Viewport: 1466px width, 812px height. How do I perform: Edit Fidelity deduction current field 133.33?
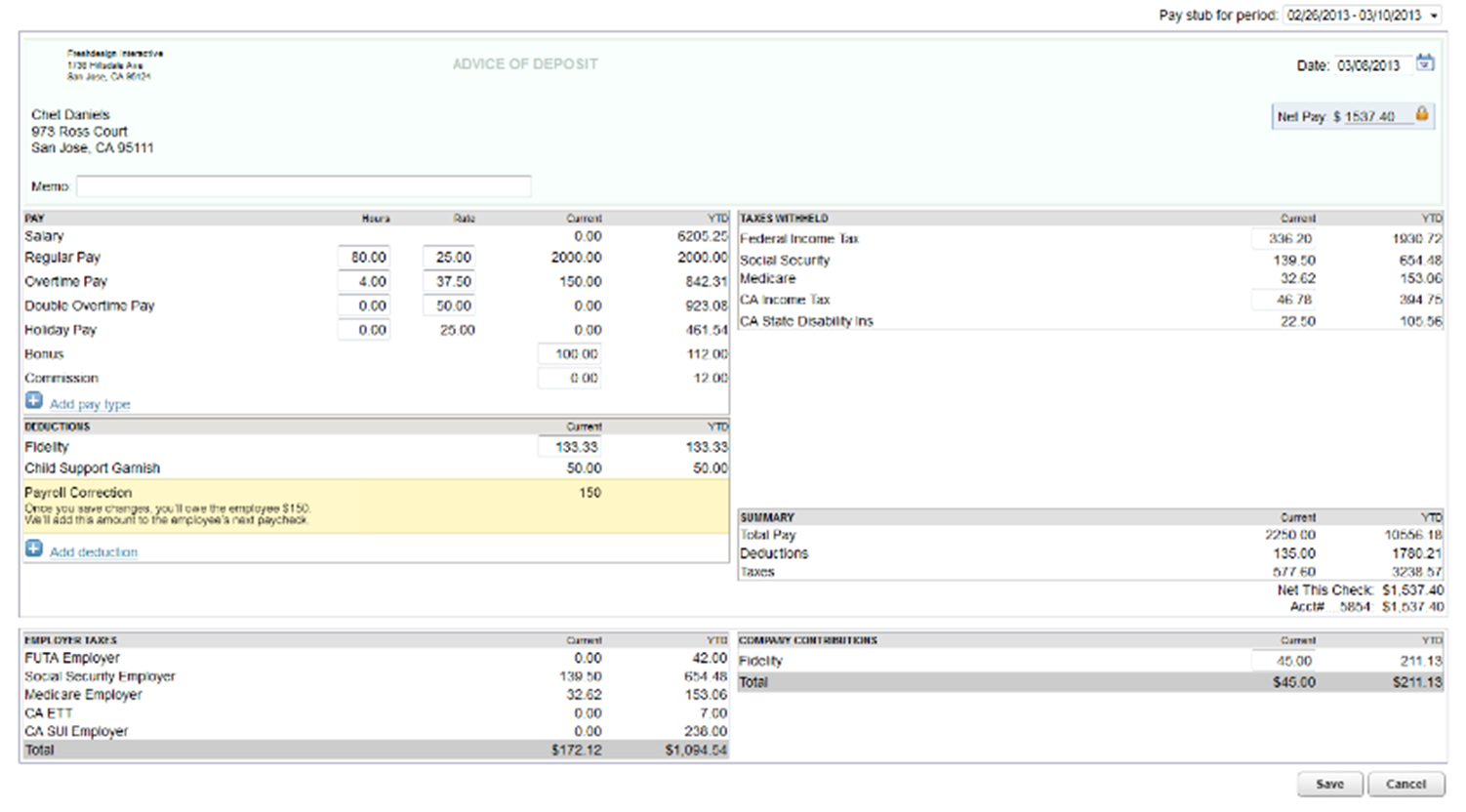pos(569,446)
